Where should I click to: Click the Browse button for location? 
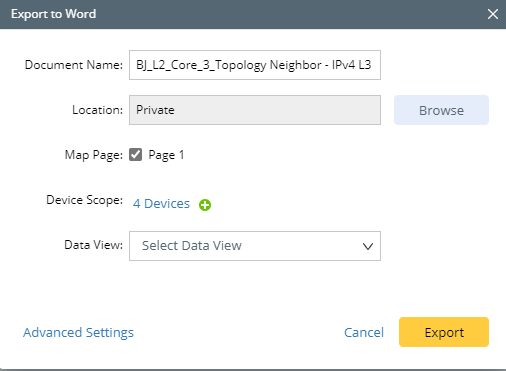pyautogui.click(x=441, y=110)
